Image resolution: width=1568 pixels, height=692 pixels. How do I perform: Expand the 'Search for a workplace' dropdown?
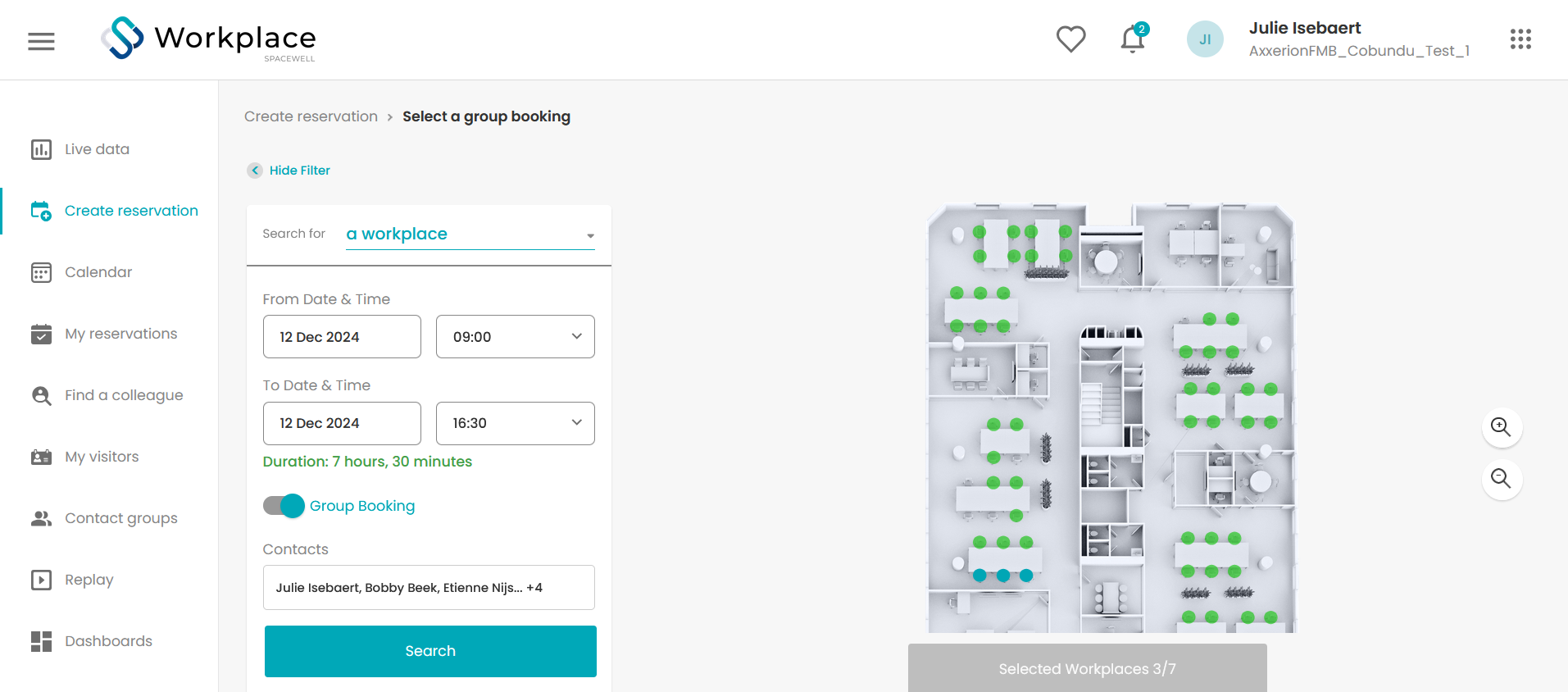(x=470, y=234)
